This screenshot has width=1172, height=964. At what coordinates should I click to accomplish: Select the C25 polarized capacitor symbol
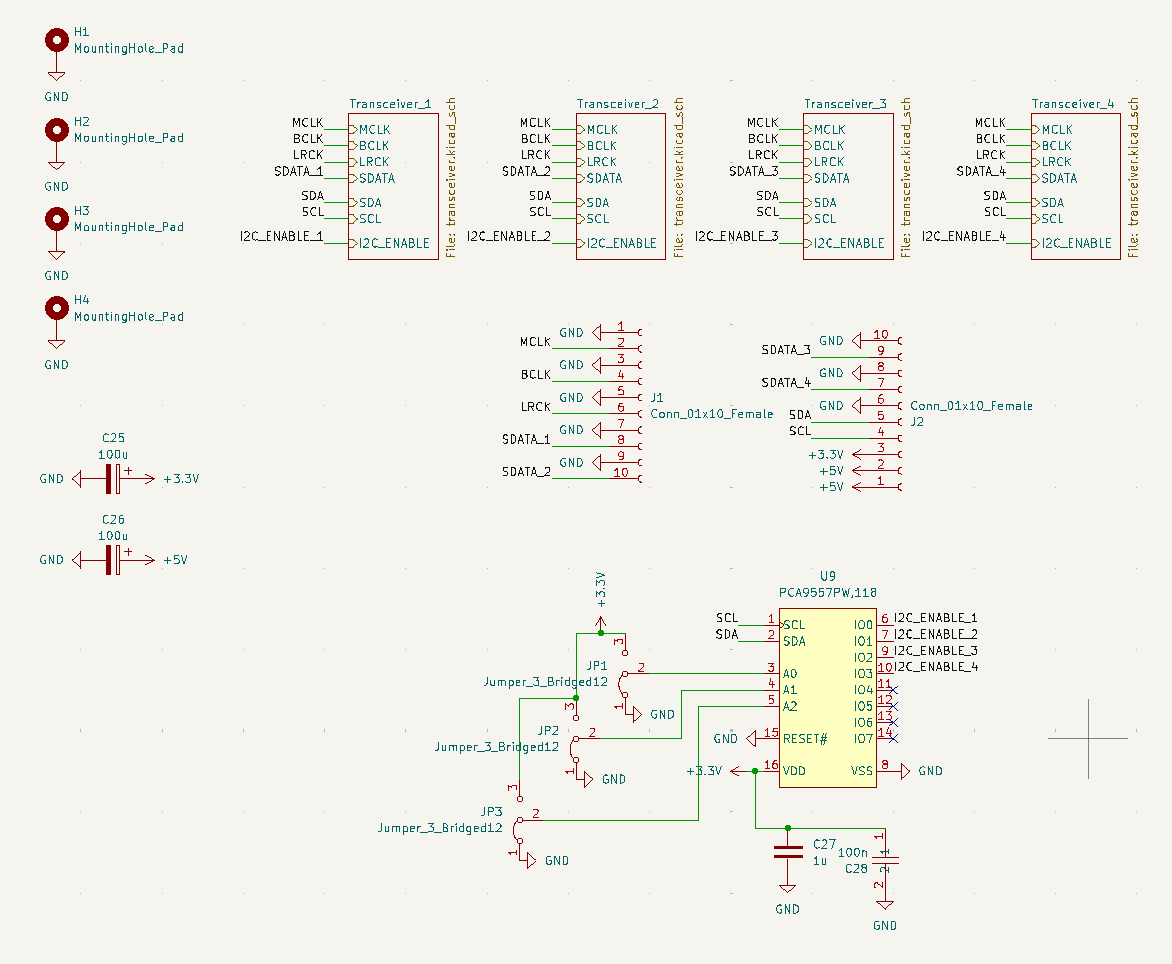pyautogui.click(x=113, y=478)
